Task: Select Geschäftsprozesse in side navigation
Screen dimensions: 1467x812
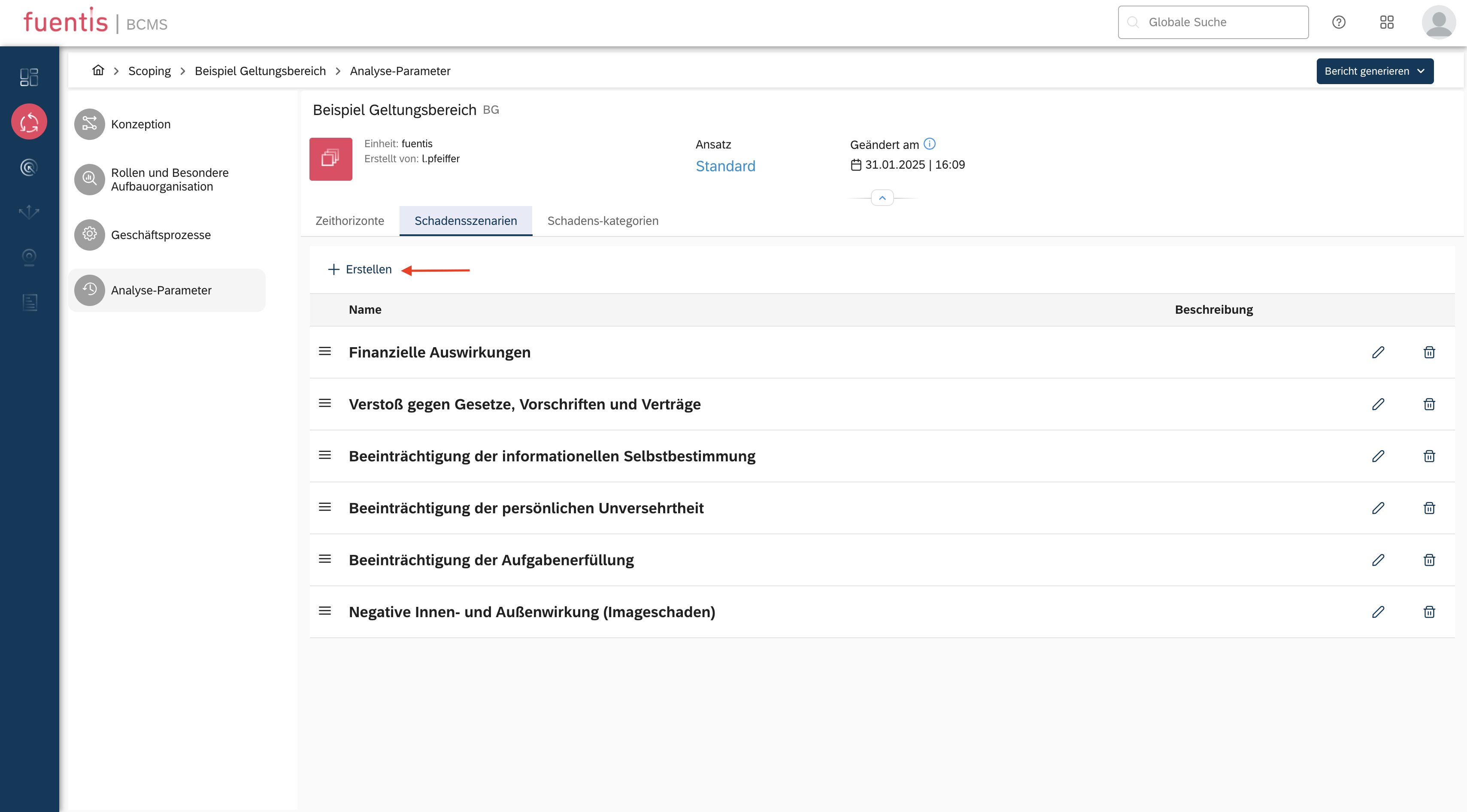Action: [x=161, y=235]
